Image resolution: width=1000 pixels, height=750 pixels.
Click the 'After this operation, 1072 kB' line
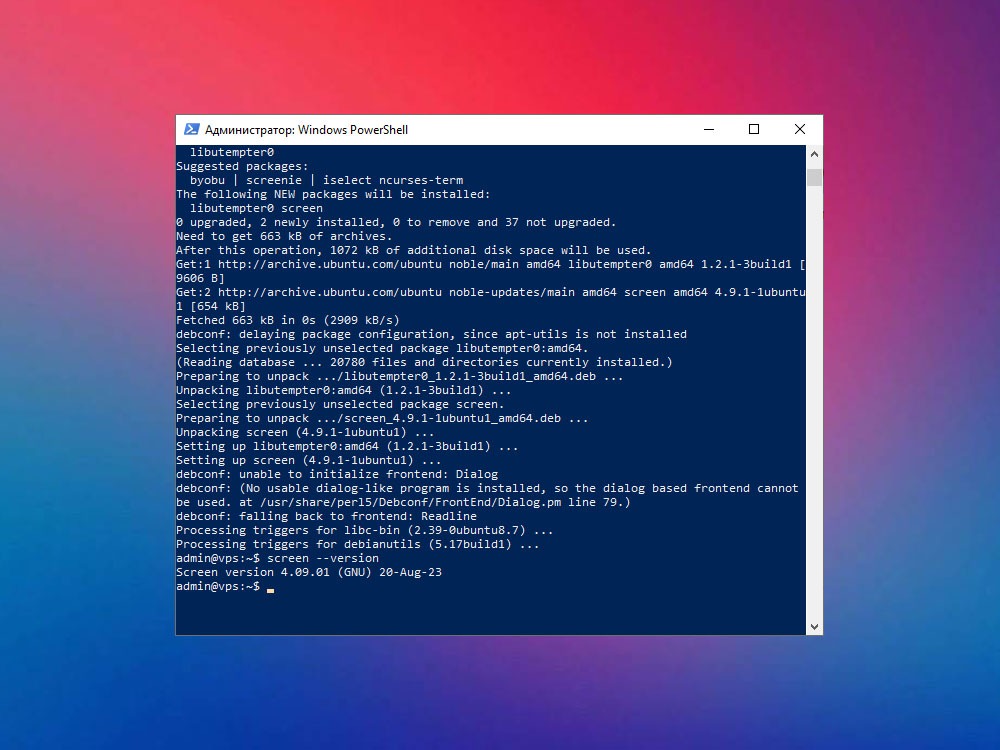414,251
